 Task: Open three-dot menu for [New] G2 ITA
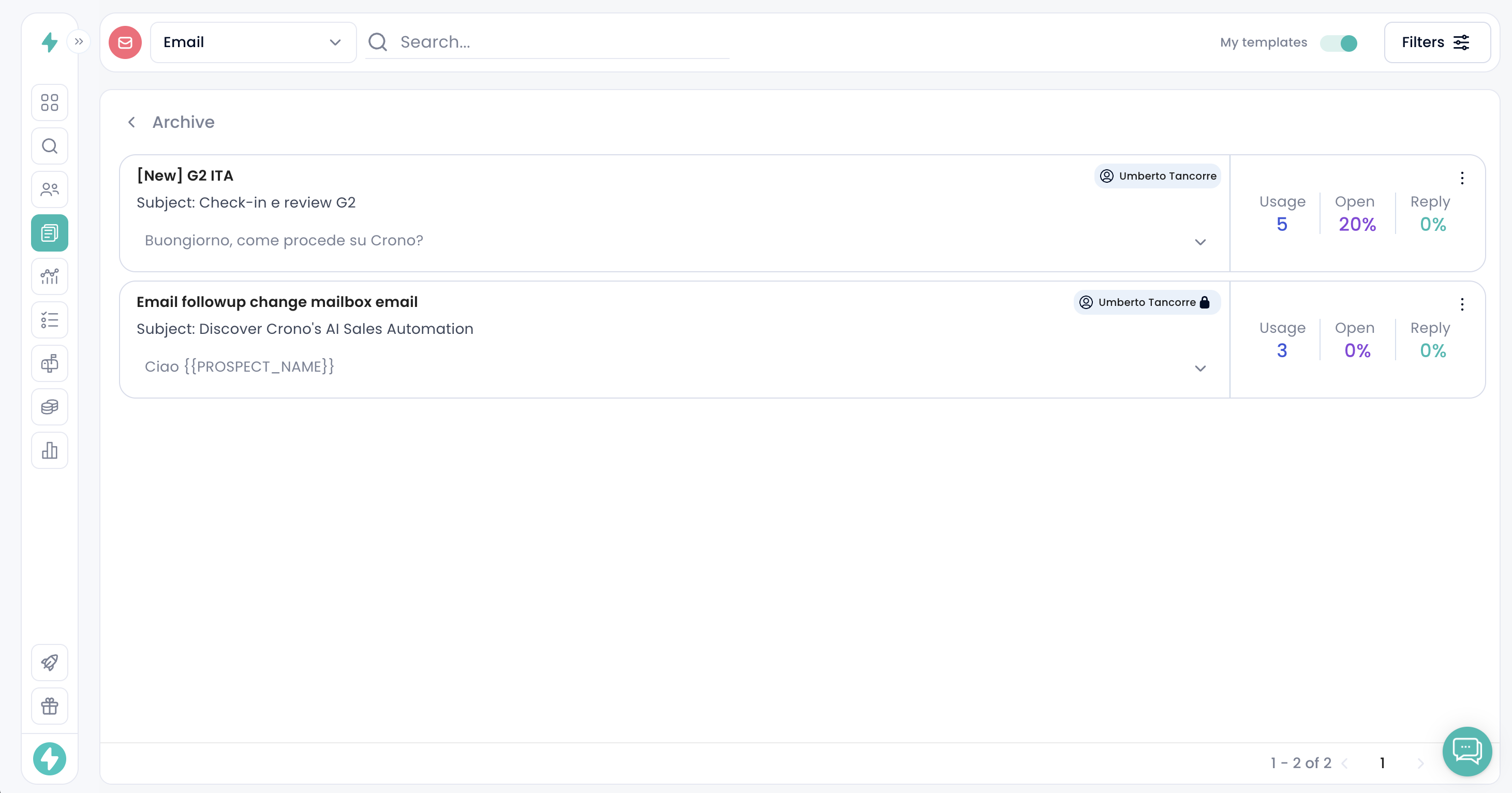1461,178
